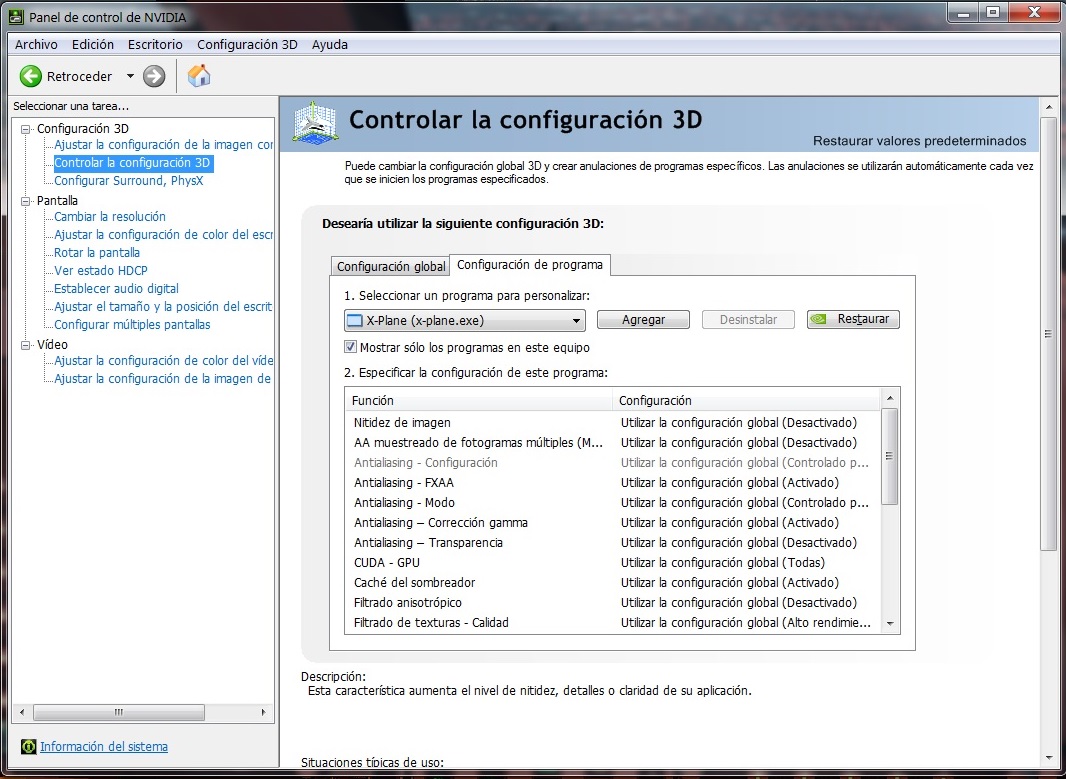The image size is (1066, 779).
Task: Open the Archivo menu
Action: (36, 44)
